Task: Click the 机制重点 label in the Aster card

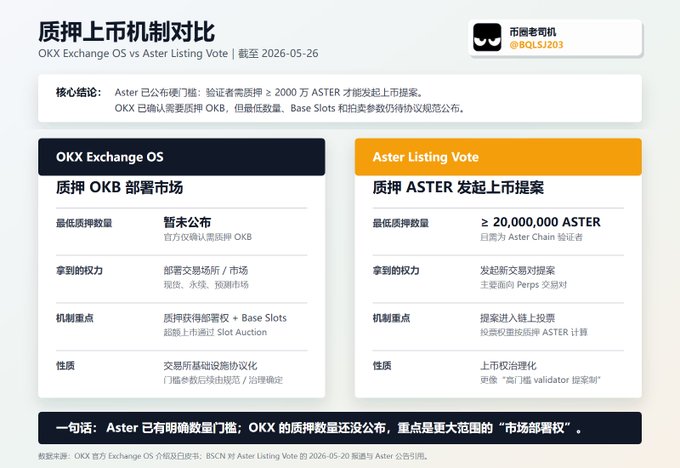Action: pos(391,318)
